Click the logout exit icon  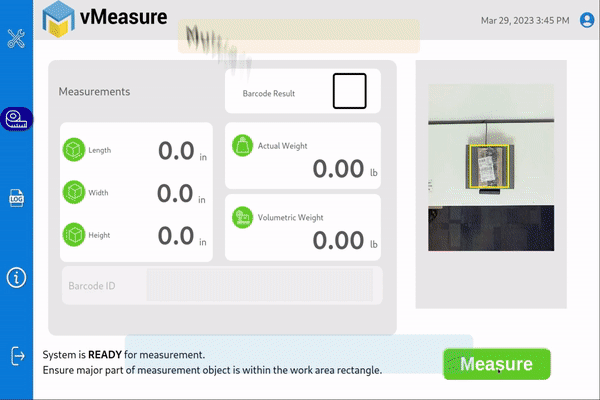pos(16,356)
